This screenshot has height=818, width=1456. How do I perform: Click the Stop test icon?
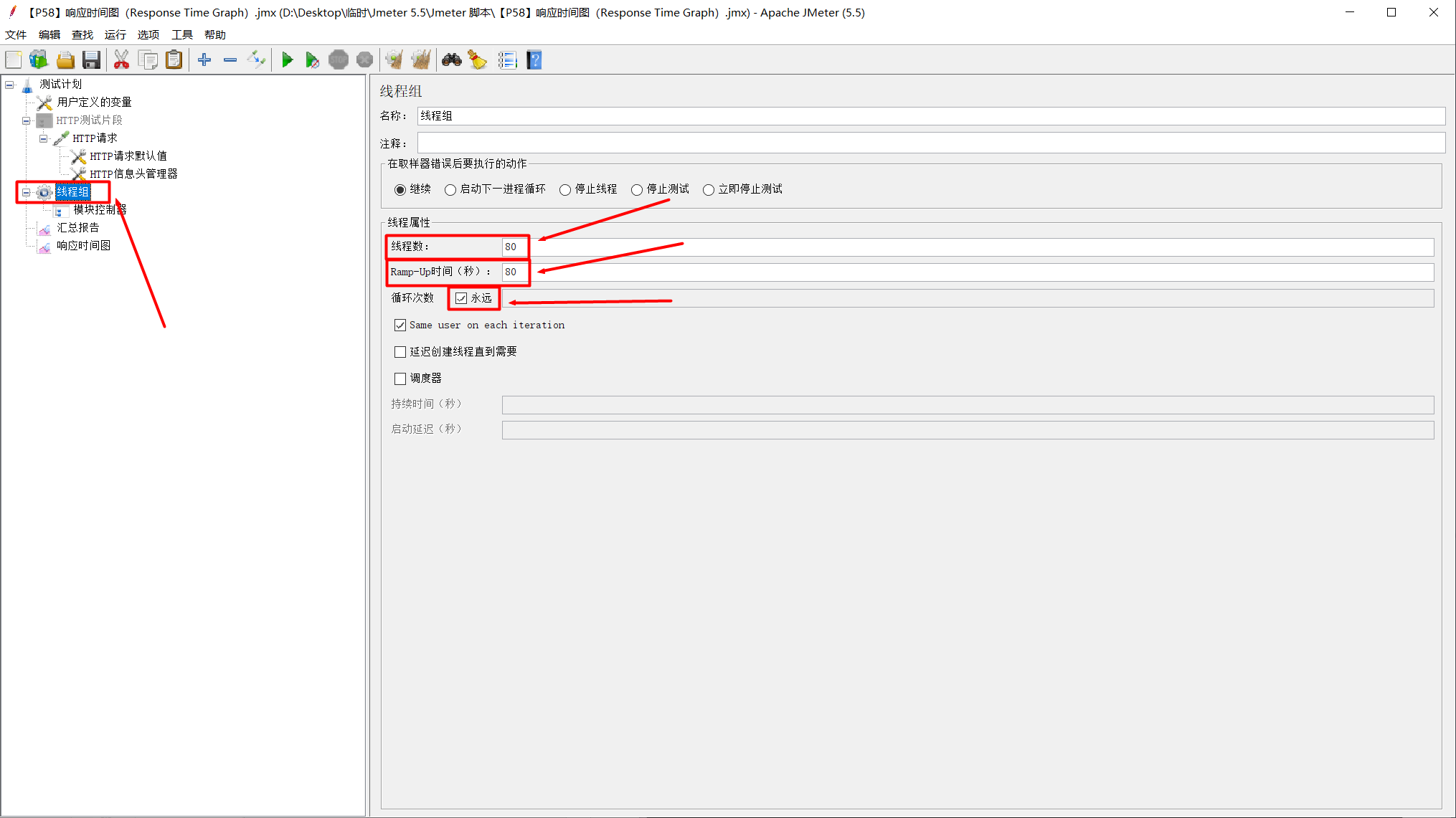pos(339,60)
